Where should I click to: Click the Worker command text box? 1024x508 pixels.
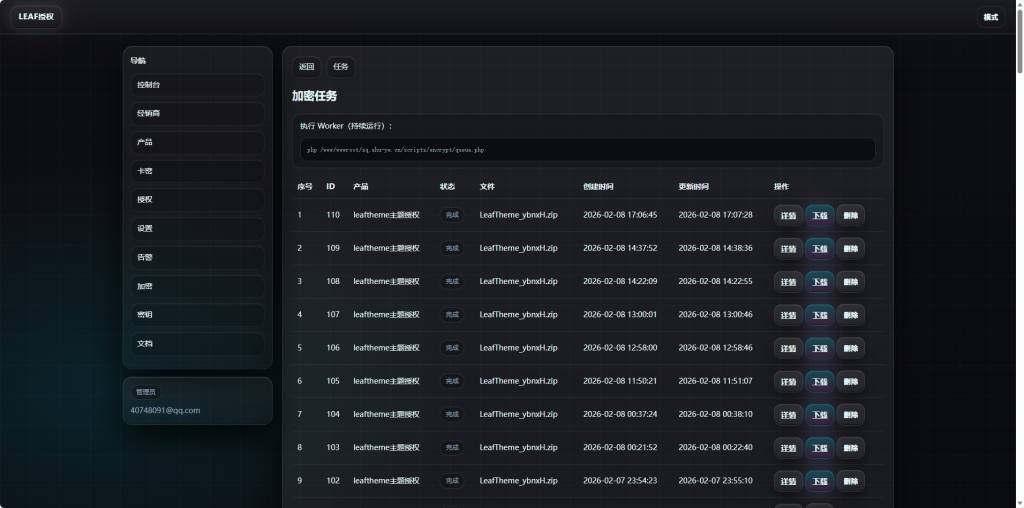(587, 150)
